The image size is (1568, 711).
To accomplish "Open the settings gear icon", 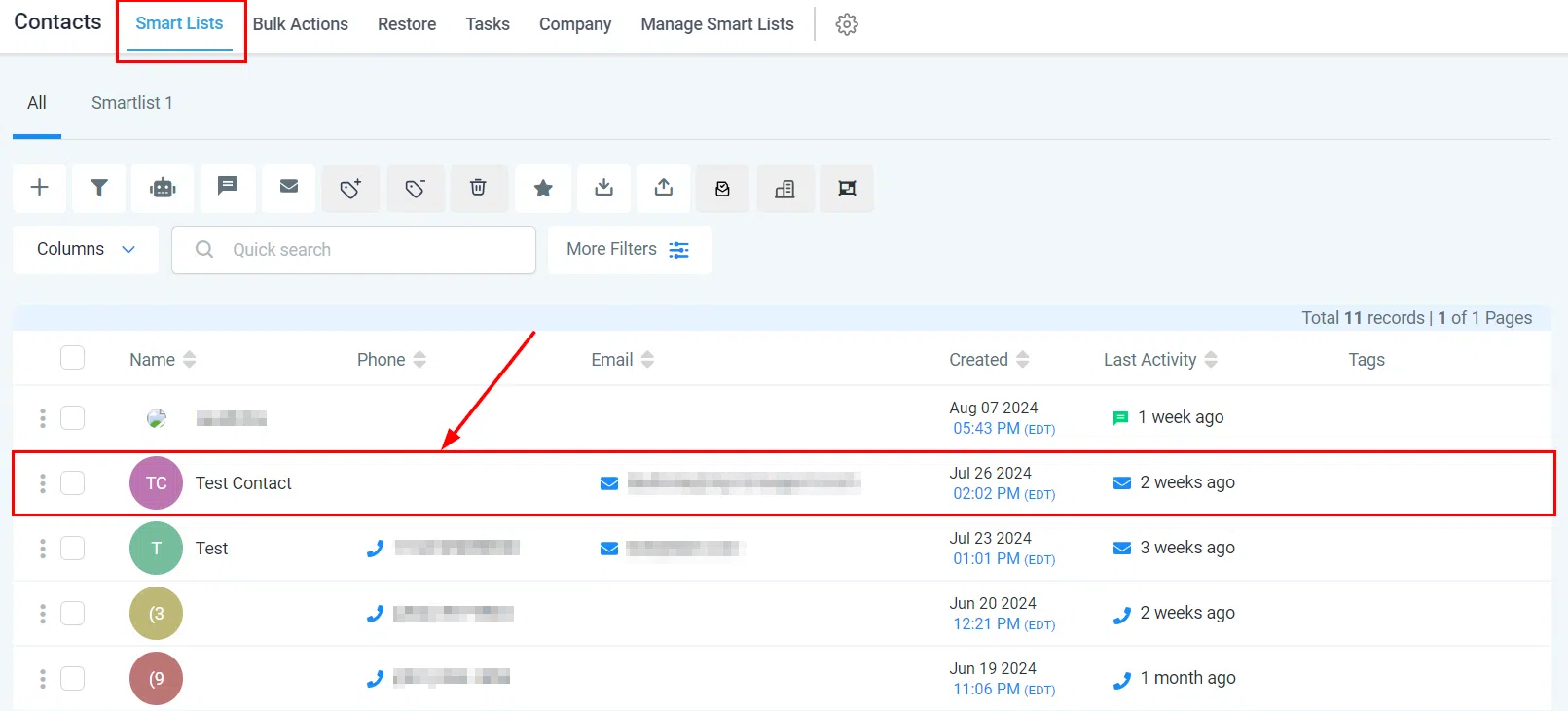I will (847, 24).
